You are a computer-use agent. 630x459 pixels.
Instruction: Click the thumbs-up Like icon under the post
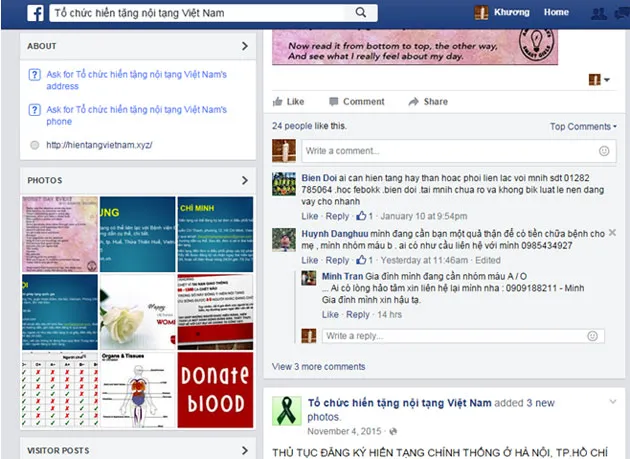278,101
